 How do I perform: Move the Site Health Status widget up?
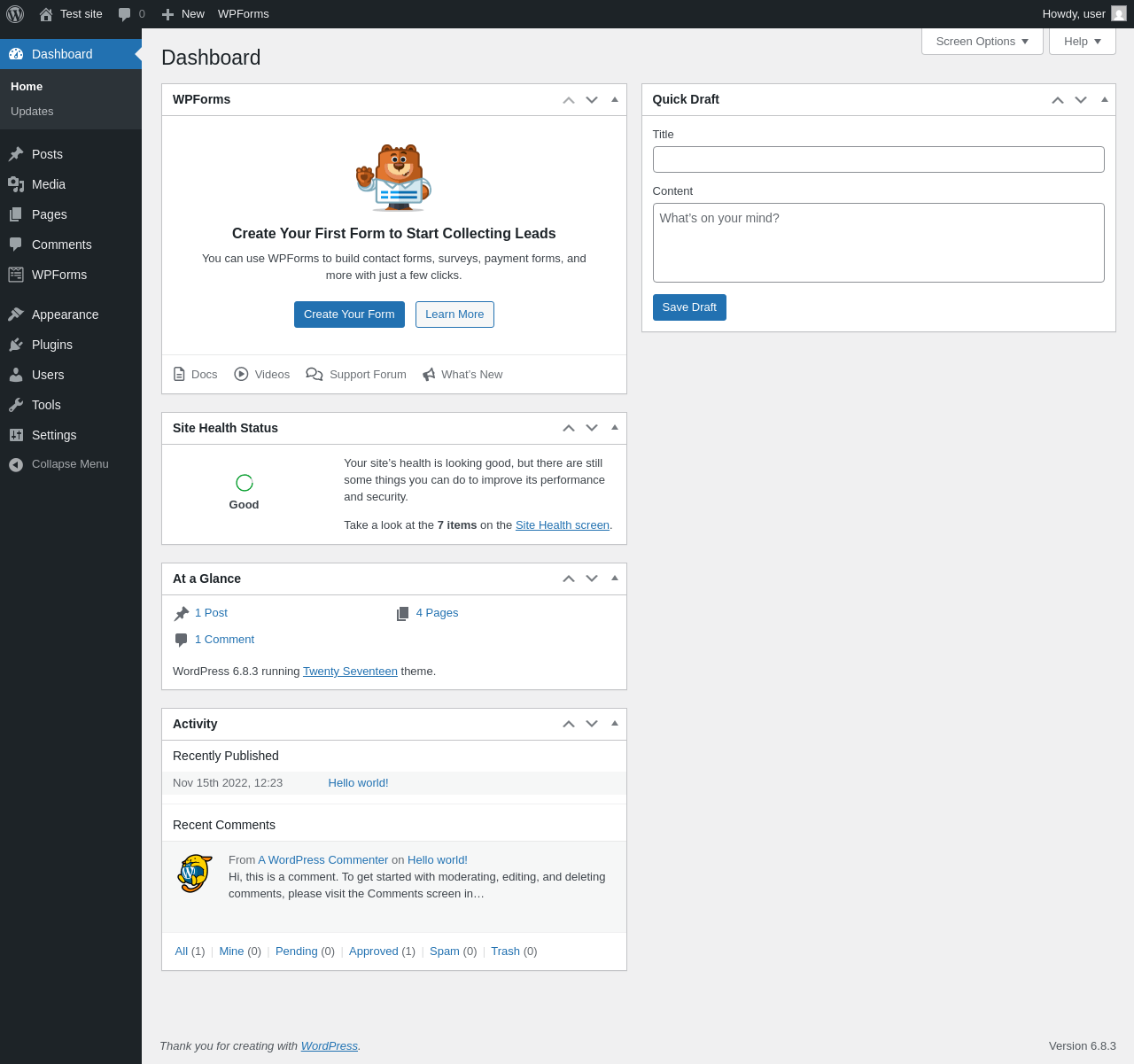tap(569, 428)
